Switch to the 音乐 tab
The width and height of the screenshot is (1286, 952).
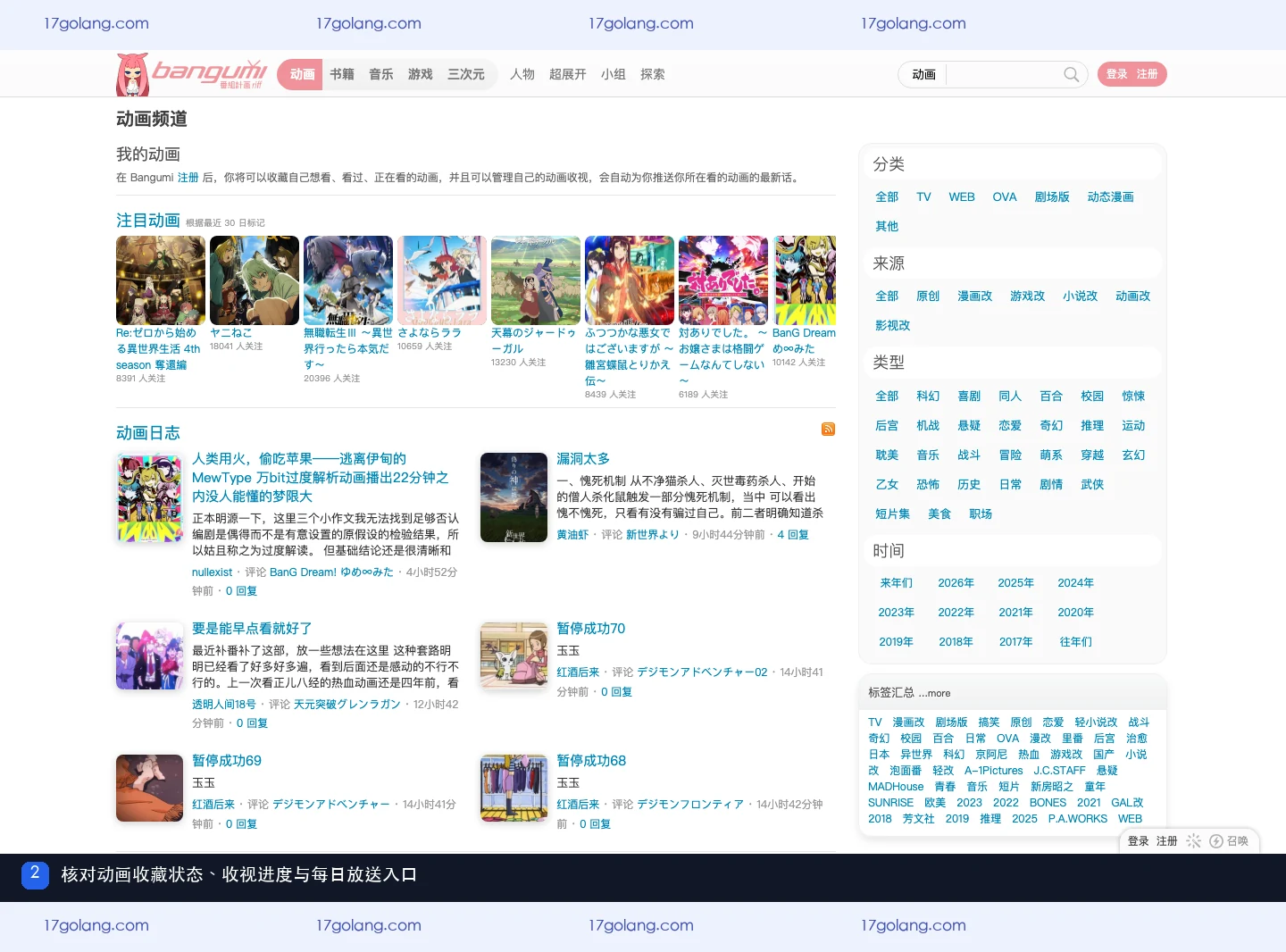tap(381, 74)
